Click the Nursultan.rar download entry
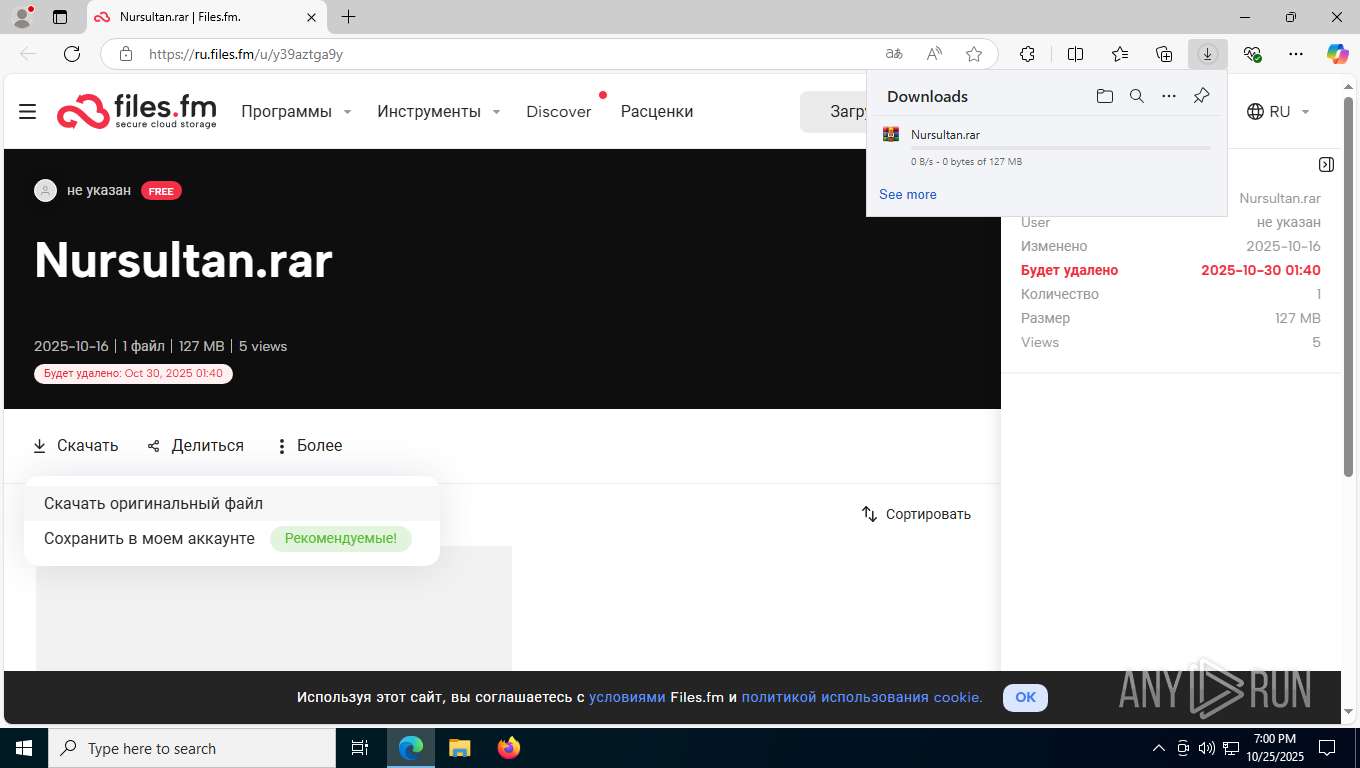The width and height of the screenshot is (1360, 768). click(x=1046, y=147)
